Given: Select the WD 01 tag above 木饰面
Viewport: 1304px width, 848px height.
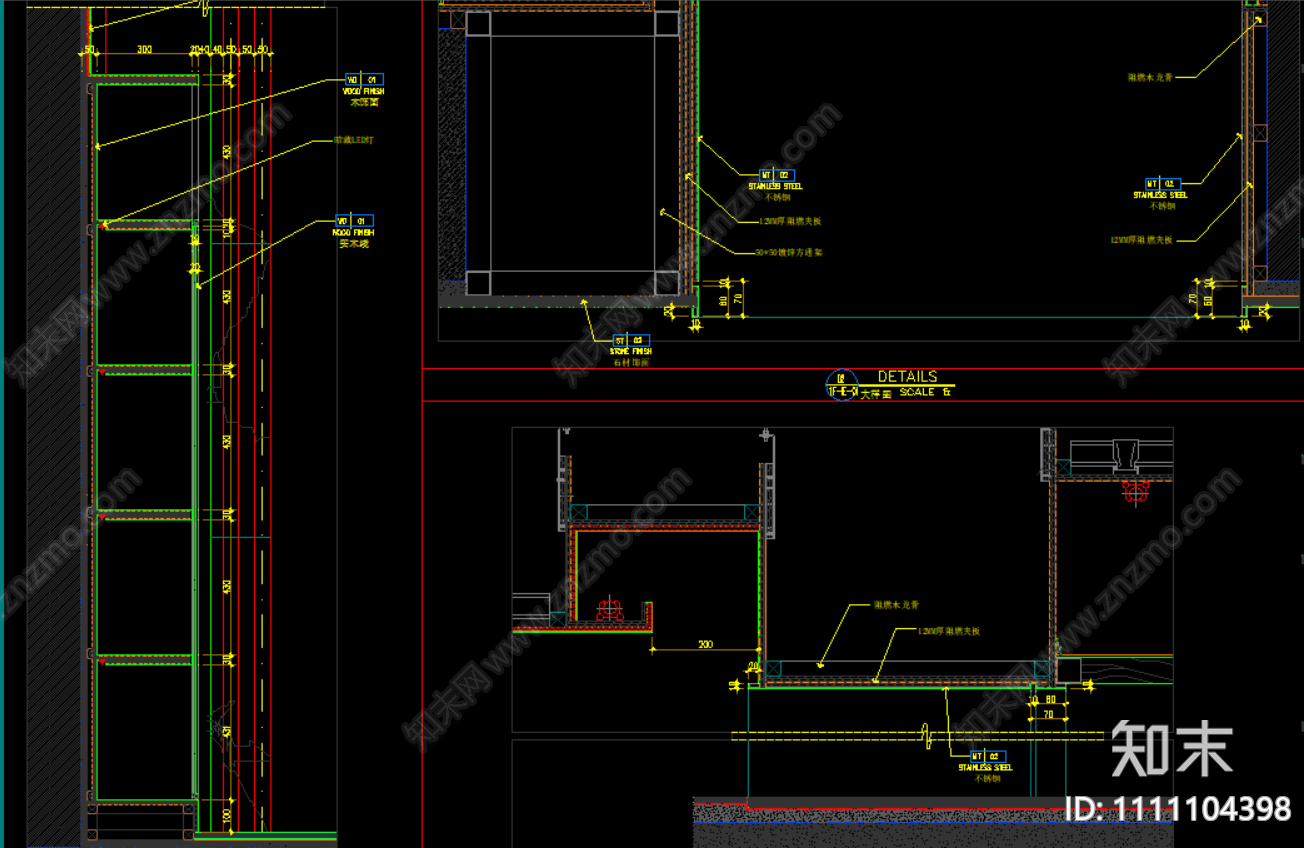Looking at the screenshot, I should point(364,79).
